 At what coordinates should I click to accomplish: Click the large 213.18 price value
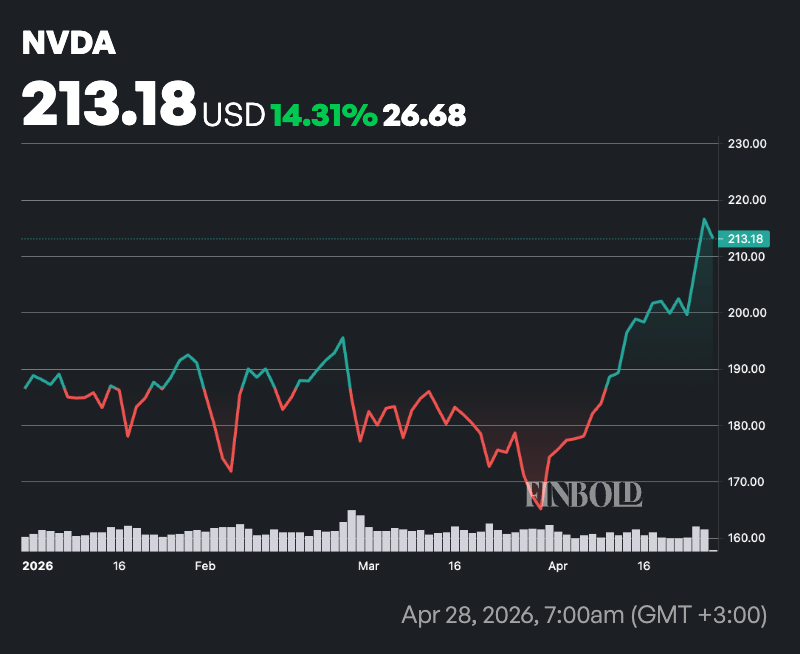[108, 102]
